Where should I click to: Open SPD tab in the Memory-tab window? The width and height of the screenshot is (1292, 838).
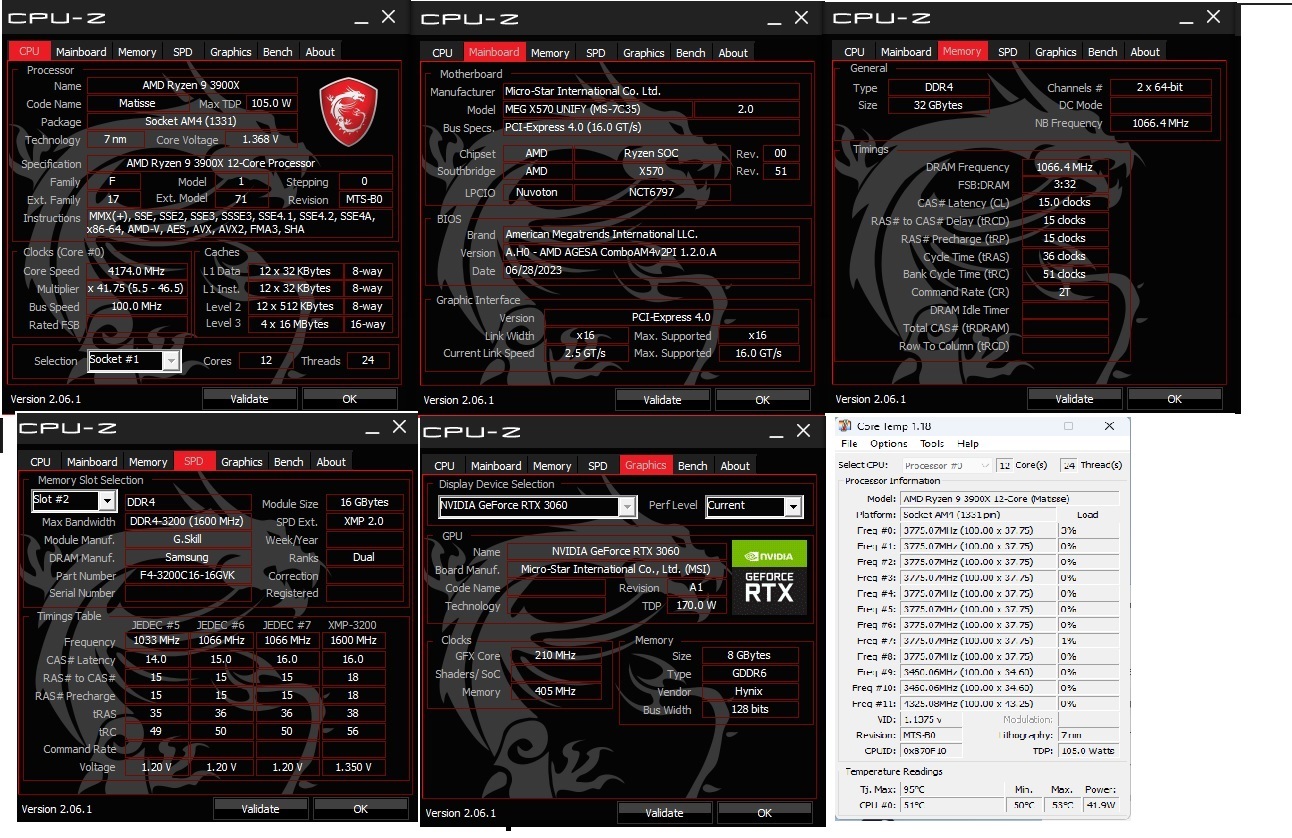1008,52
